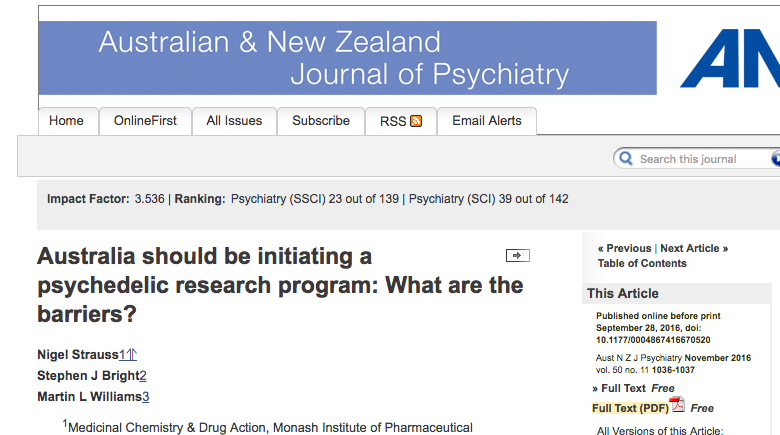Screen dimensions: 780x435
Task: Go to the All Issues tab
Action: click(x=234, y=121)
